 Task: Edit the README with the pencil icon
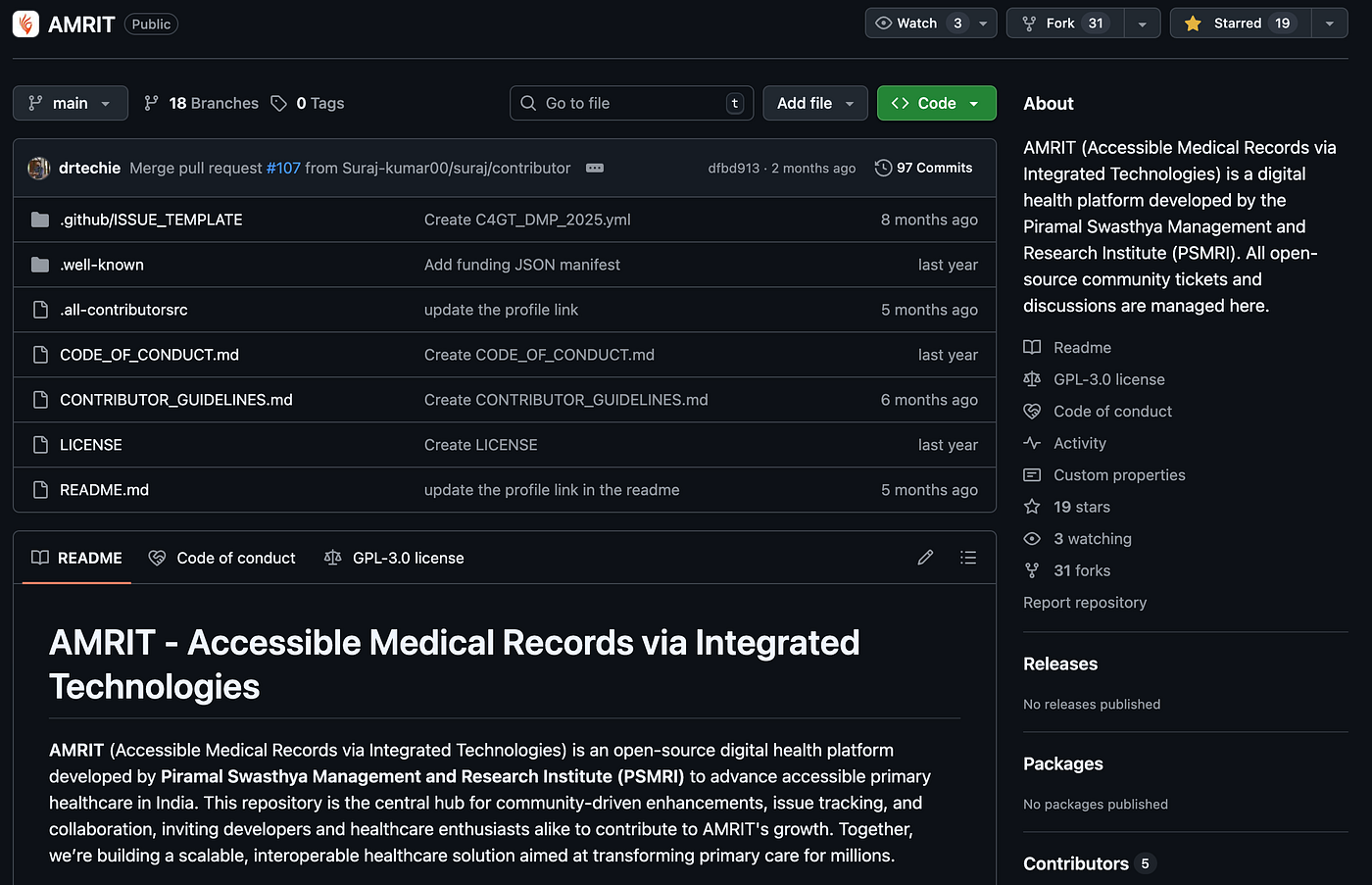(x=925, y=558)
